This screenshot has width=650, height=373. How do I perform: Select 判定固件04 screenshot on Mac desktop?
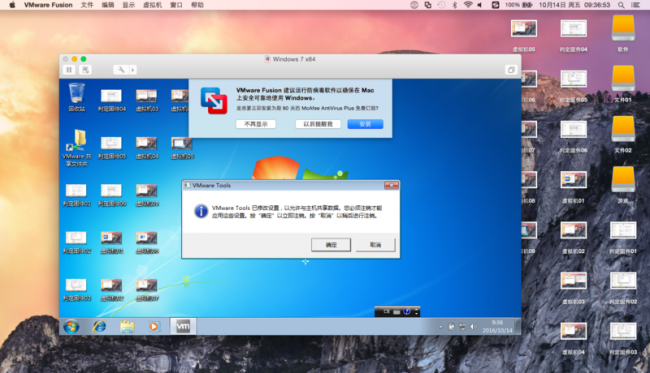(574, 35)
